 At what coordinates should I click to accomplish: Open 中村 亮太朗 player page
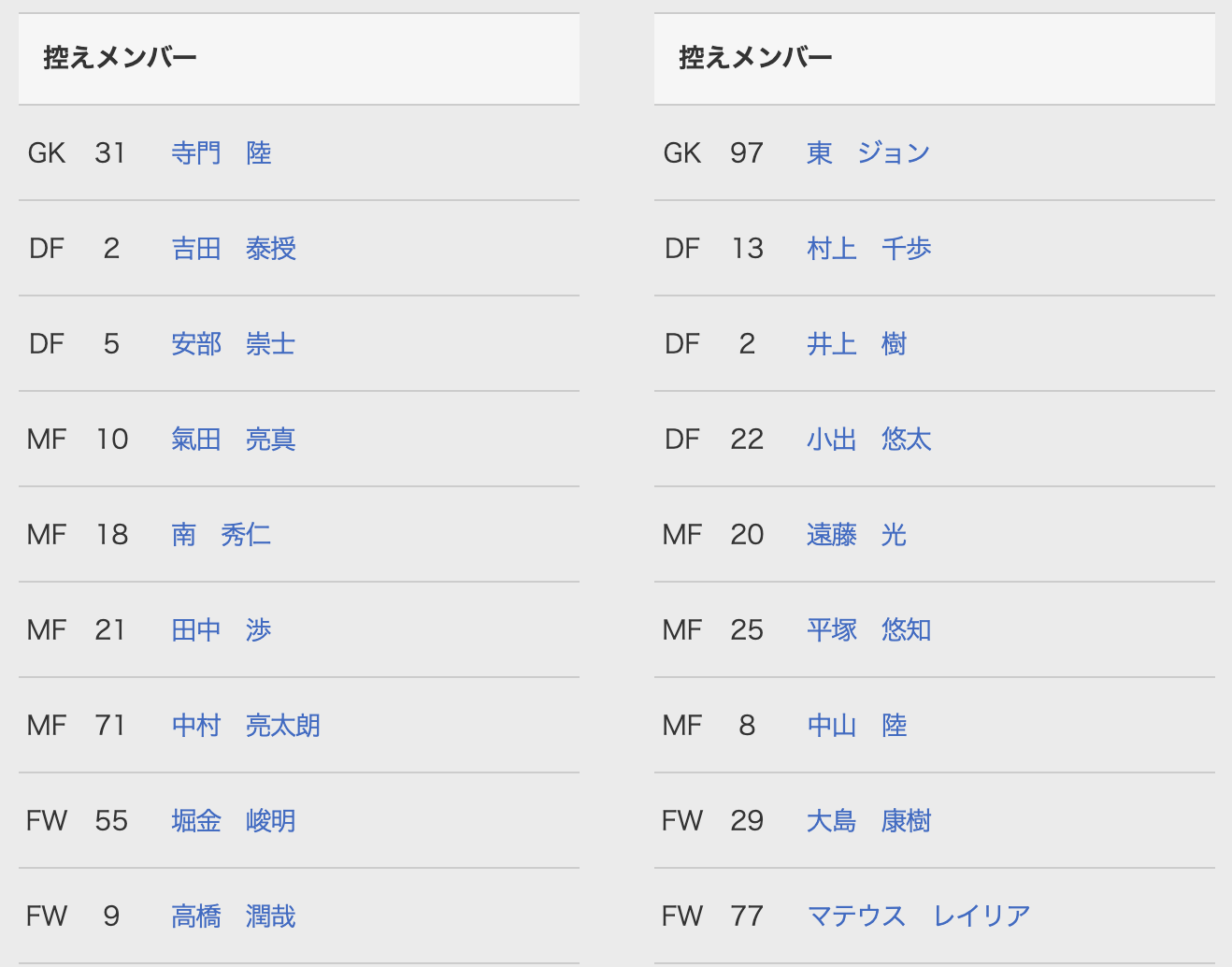click(x=246, y=726)
